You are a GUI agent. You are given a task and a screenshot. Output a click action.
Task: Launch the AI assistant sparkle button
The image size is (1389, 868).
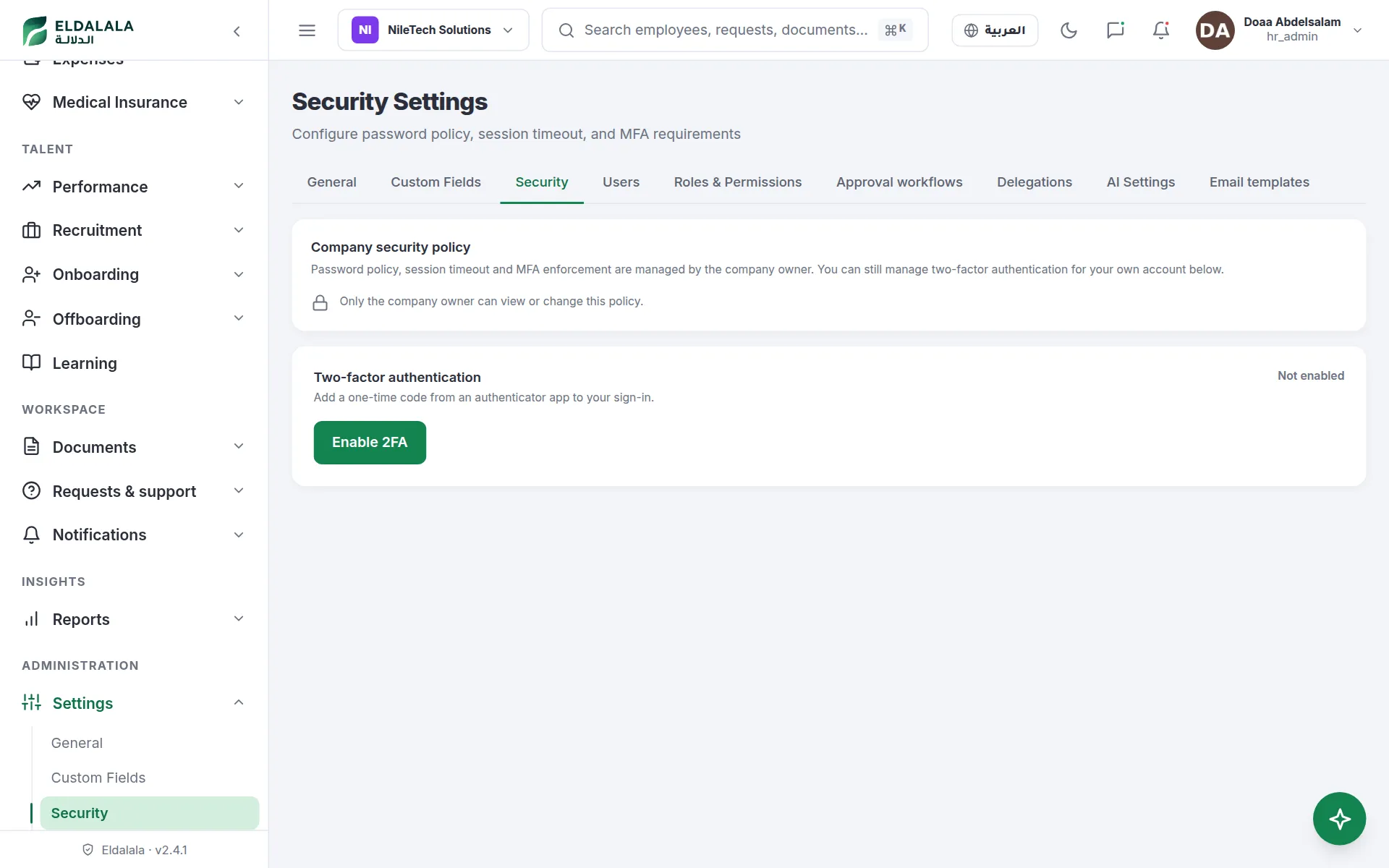1339,819
